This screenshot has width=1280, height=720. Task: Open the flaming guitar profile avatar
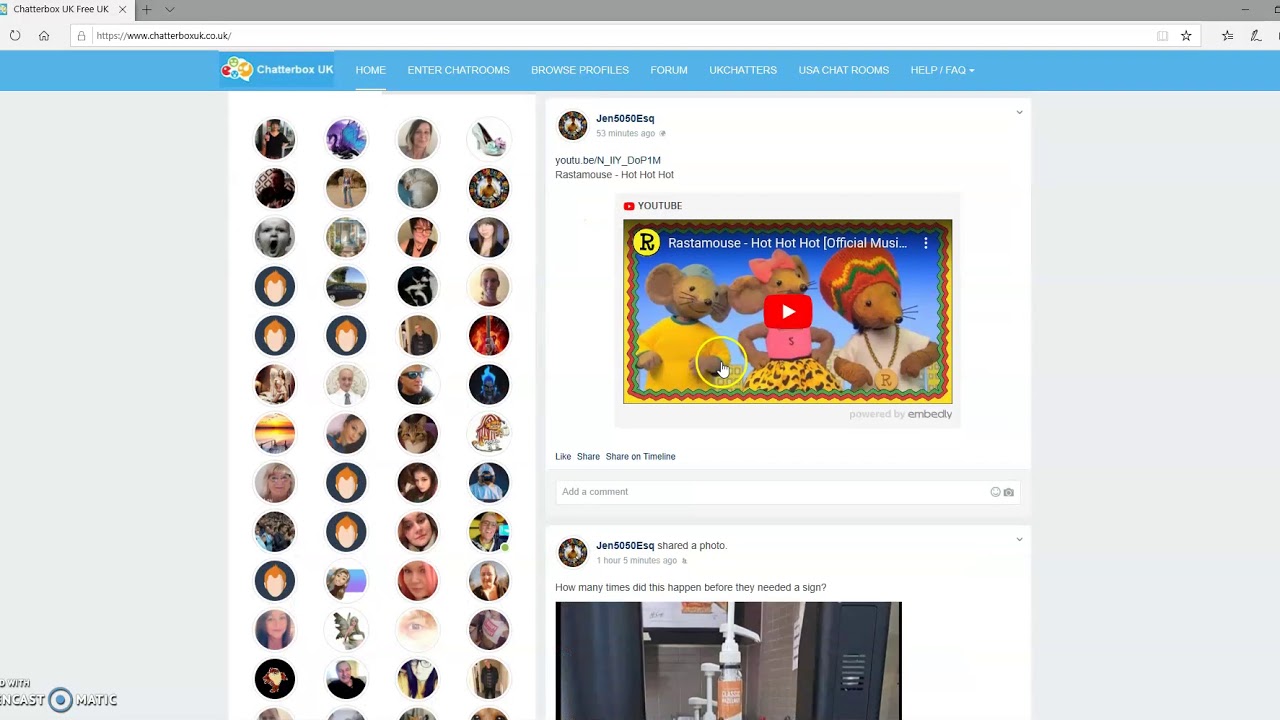coord(489,335)
